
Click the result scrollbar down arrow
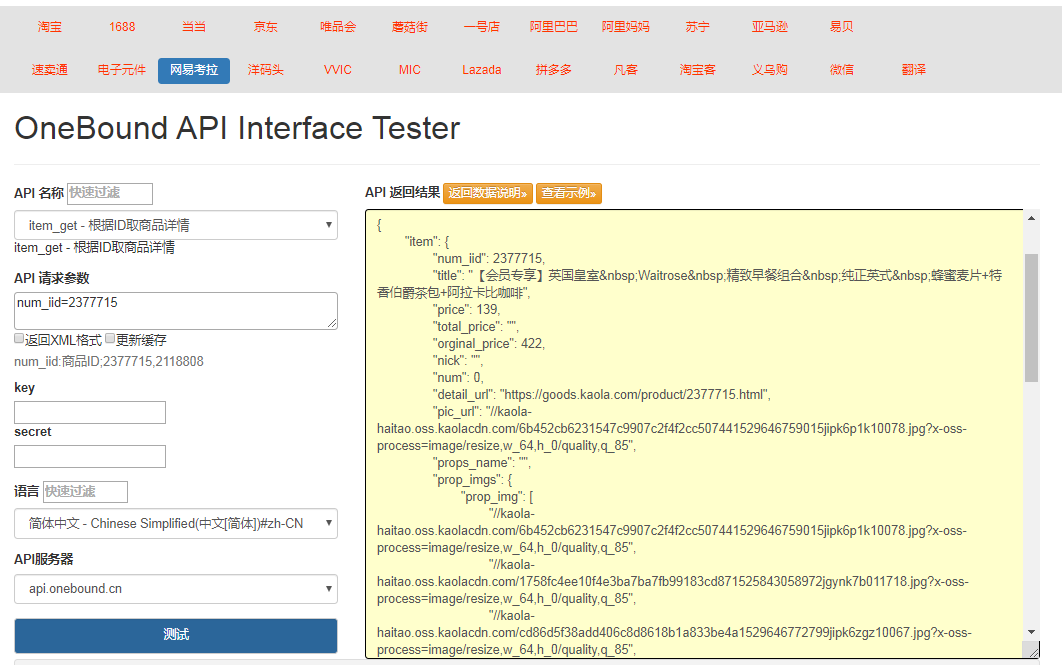(x=1031, y=632)
